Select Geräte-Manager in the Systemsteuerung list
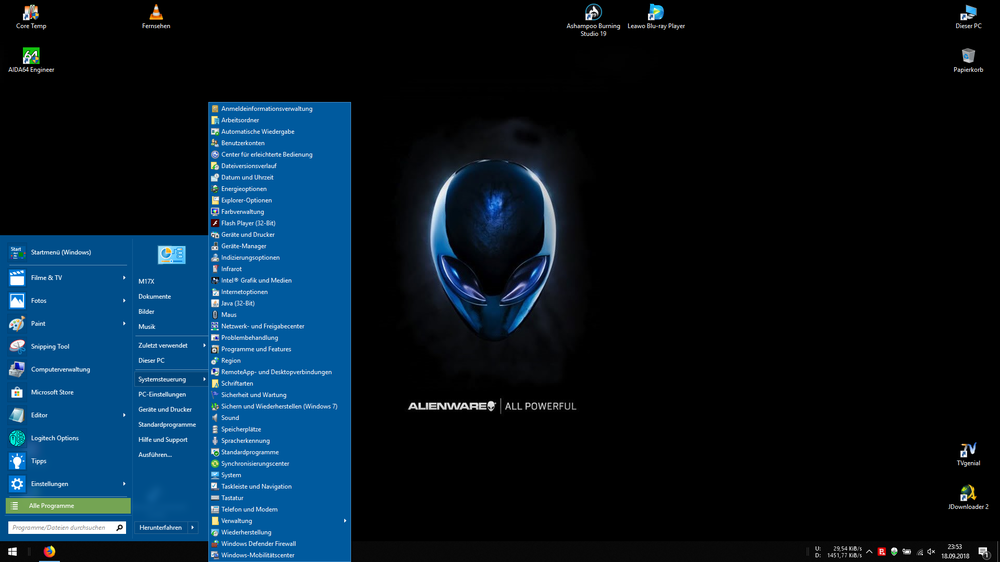The image size is (1000, 562). (x=243, y=246)
